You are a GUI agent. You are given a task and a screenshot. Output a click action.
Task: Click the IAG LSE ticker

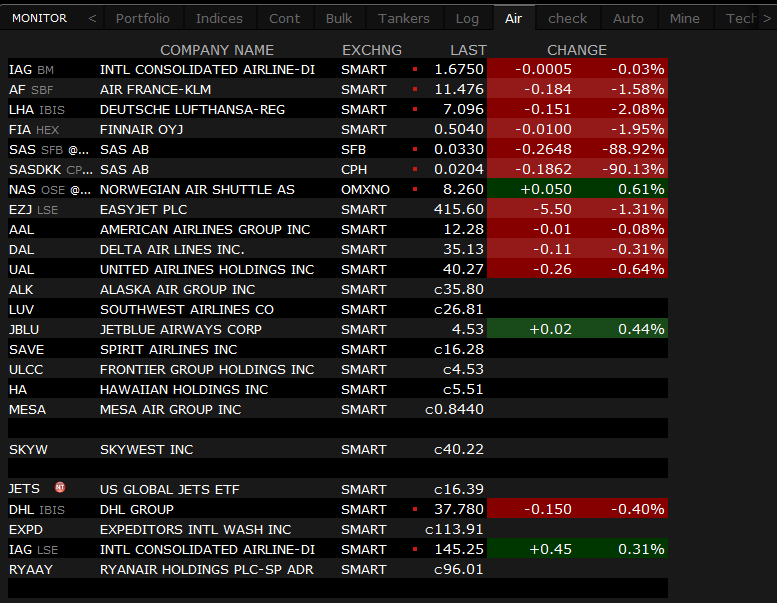[33, 549]
